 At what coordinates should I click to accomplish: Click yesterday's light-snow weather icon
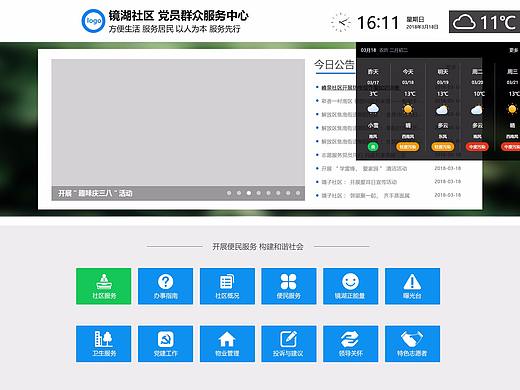pos(373,109)
